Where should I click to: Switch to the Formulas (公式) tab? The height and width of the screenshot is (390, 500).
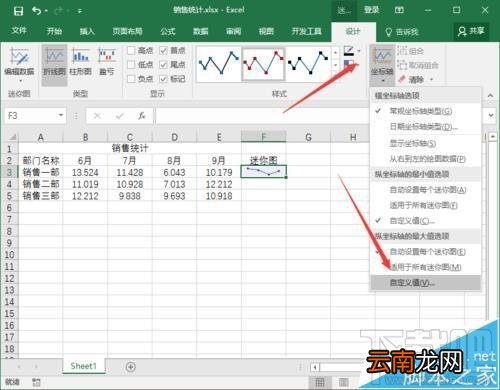point(168,31)
